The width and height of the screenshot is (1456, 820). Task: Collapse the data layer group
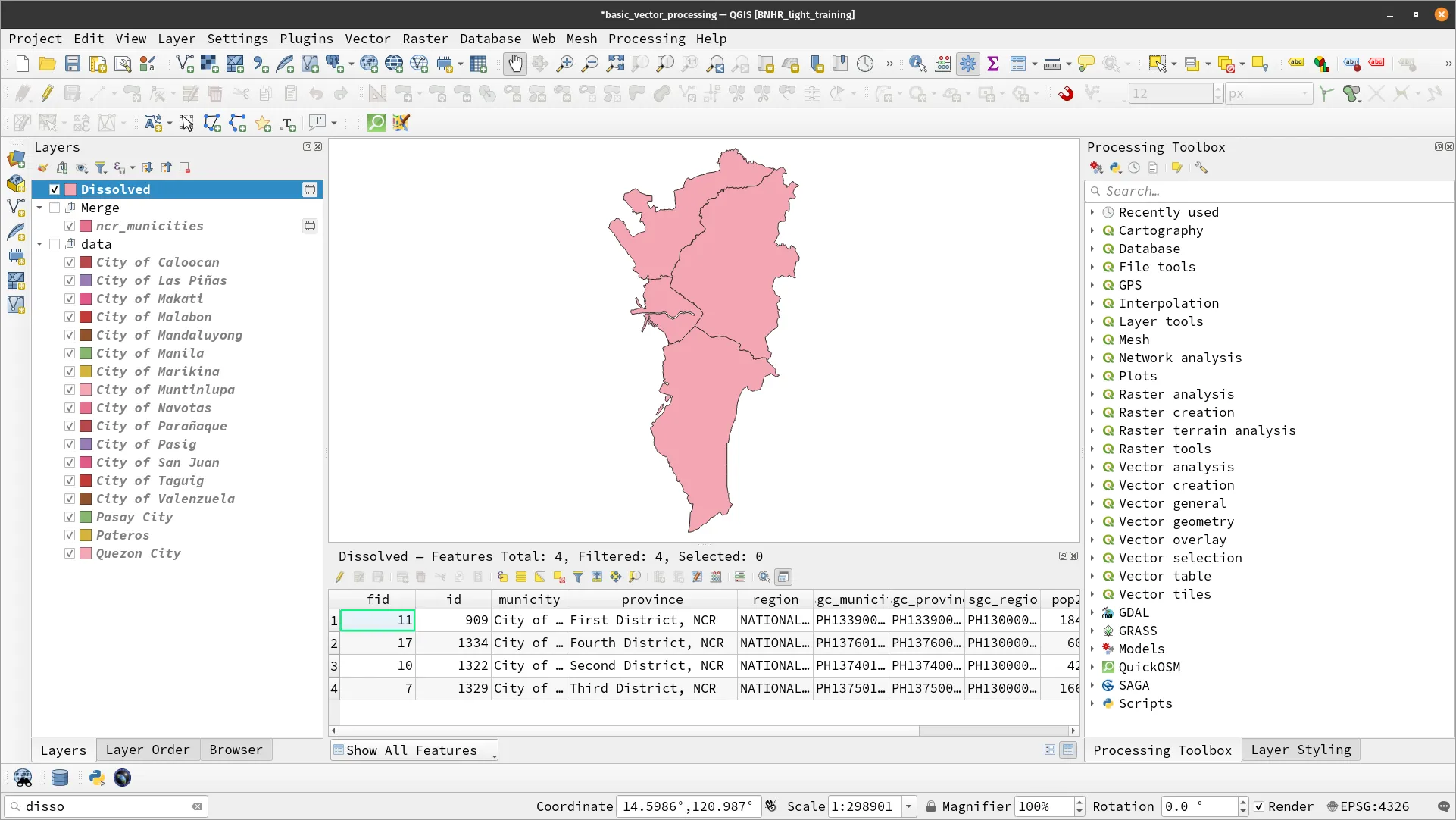click(x=39, y=244)
